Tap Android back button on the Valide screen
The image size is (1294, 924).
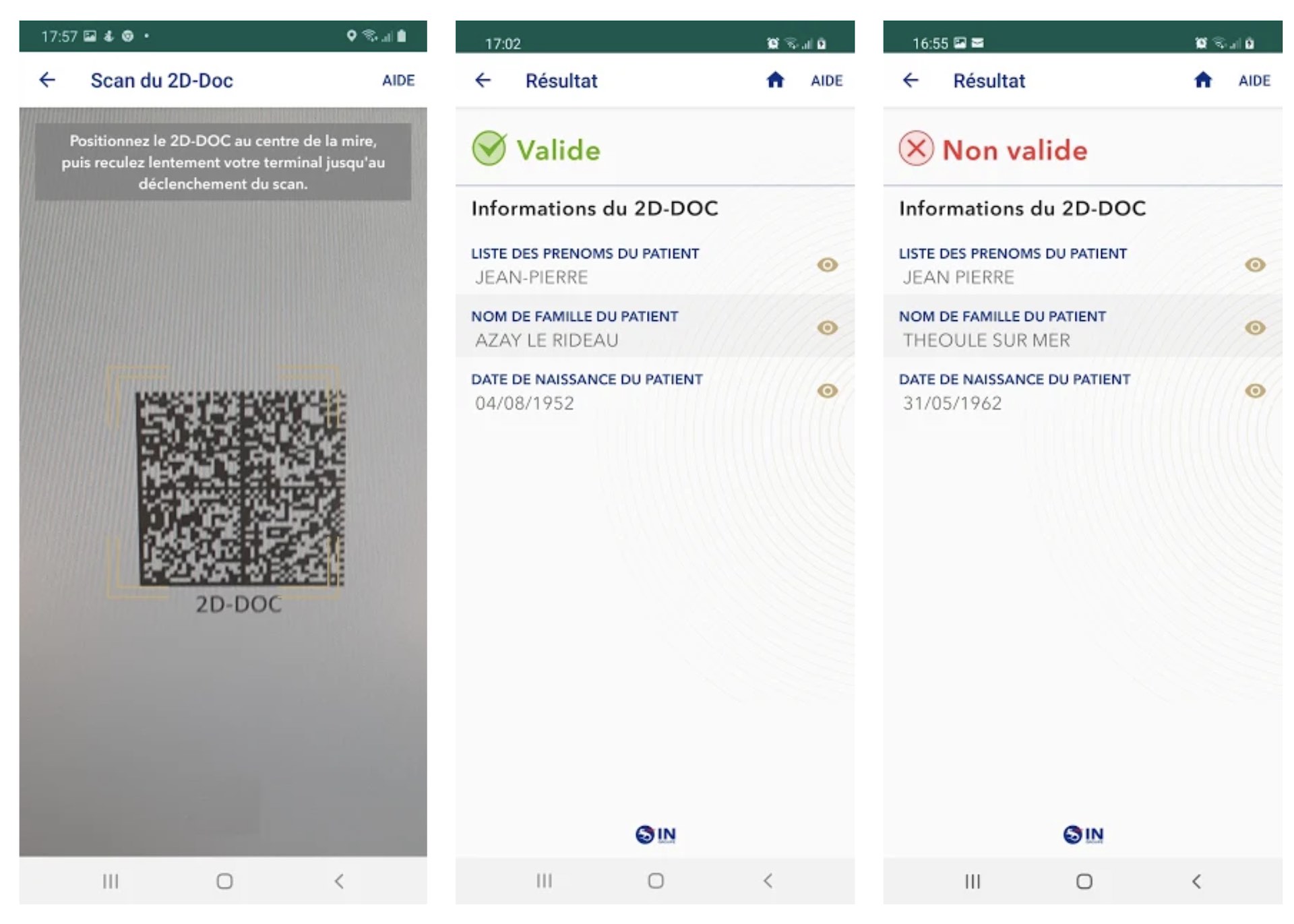[768, 881]
